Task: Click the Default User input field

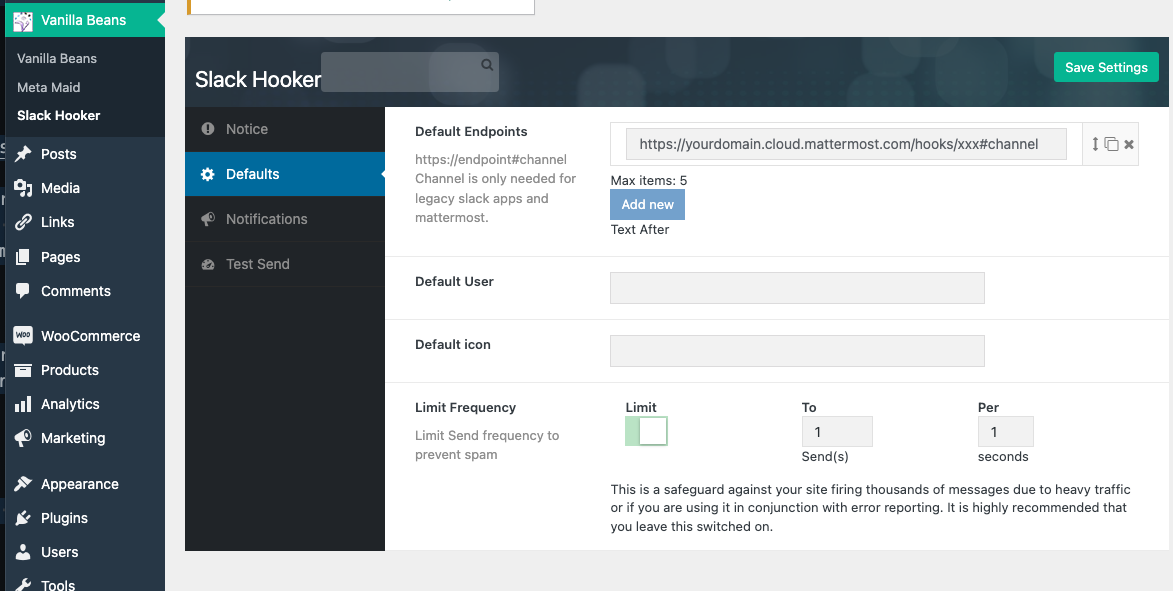Action: [x=797, y=288]
